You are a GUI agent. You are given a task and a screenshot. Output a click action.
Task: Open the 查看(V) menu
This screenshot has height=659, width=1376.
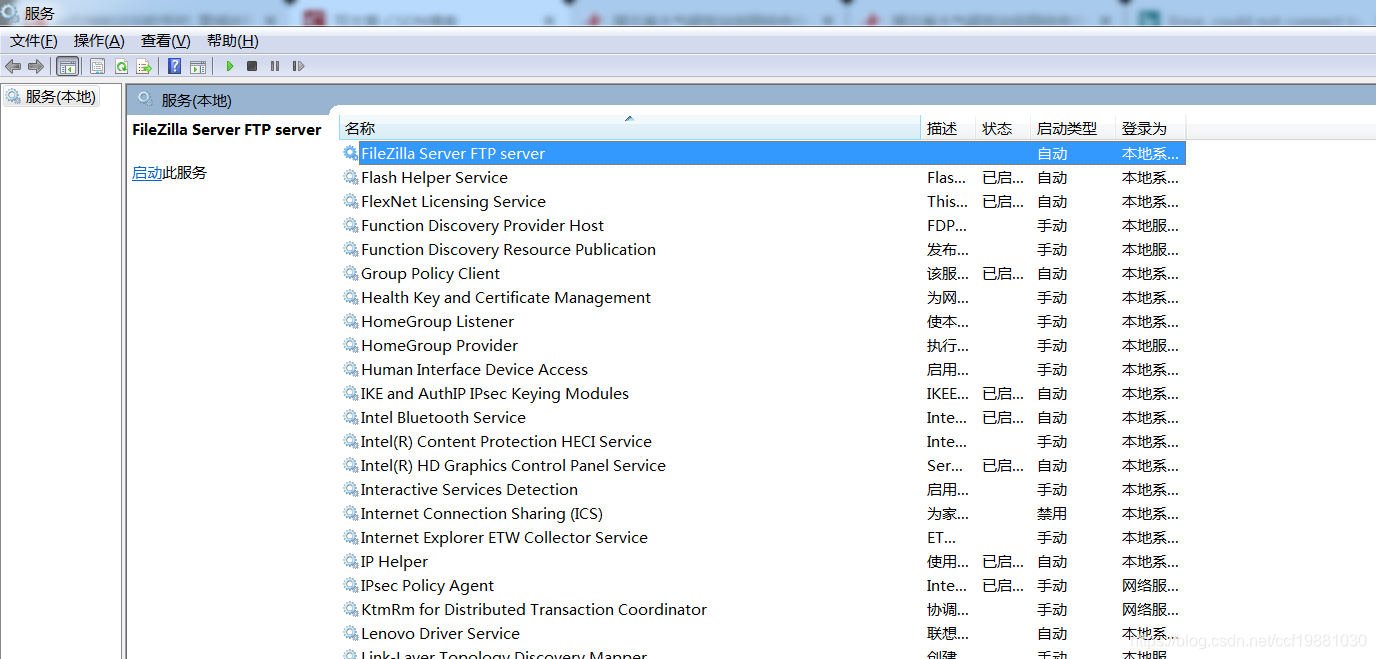[x=165, y=40]
